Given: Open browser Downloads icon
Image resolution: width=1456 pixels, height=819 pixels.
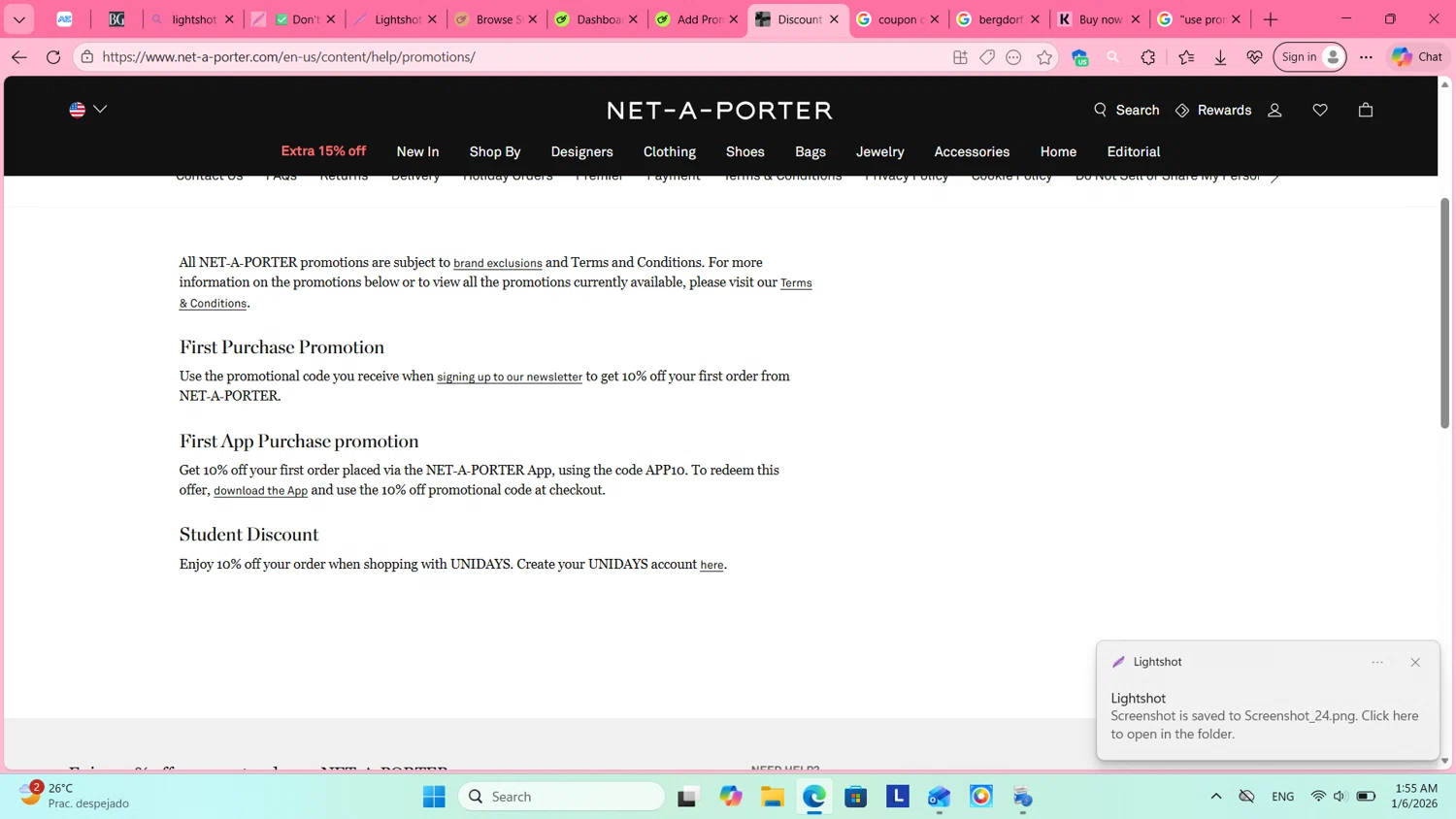Looking at the screenshot, I should click(1220, 57).
